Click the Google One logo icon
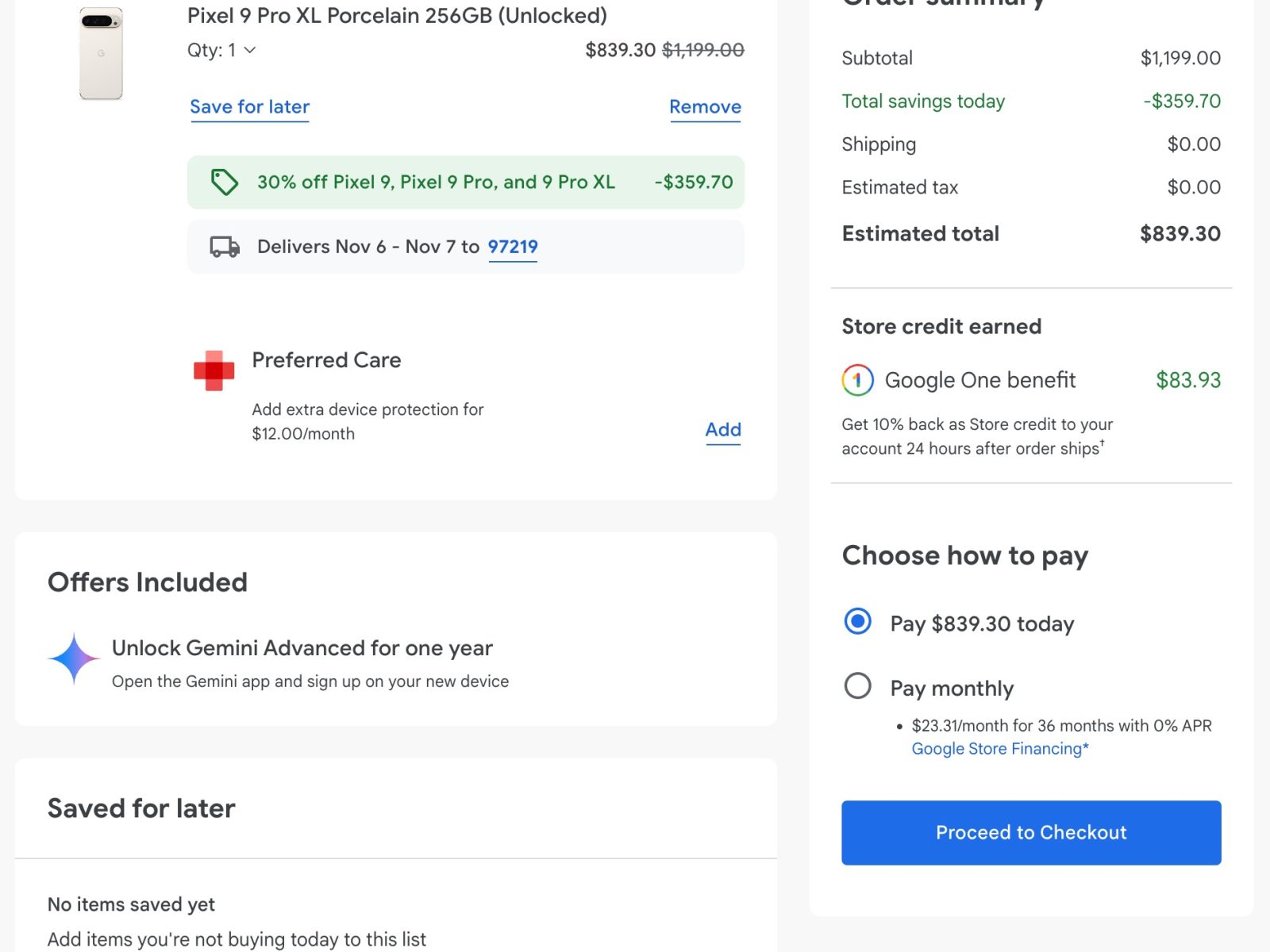This screenshot has width=1270, height=952. pyautogui.click(x=857, y=380)
